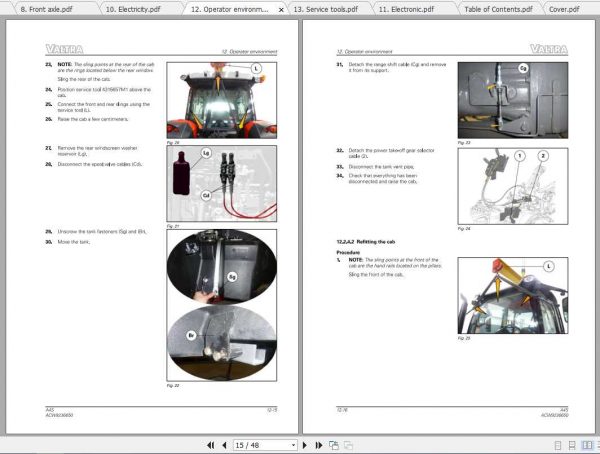This screenshot has width=600, height=454.
Task: Open the page number dropdown arrow
Action: [293, 445]
